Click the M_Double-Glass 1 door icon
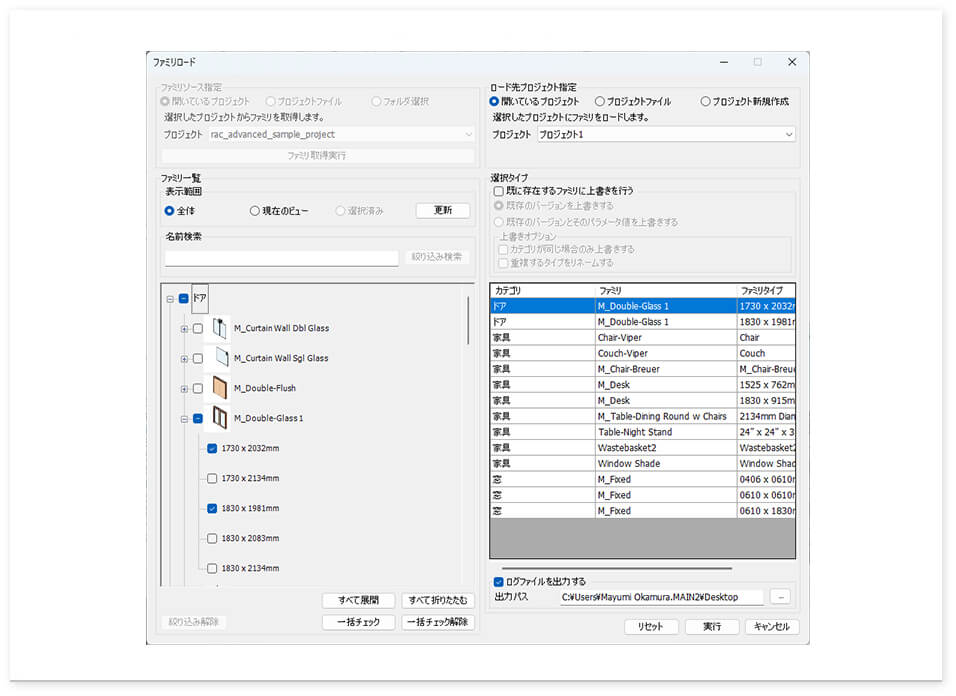956x696 pixels. point(218,418)
